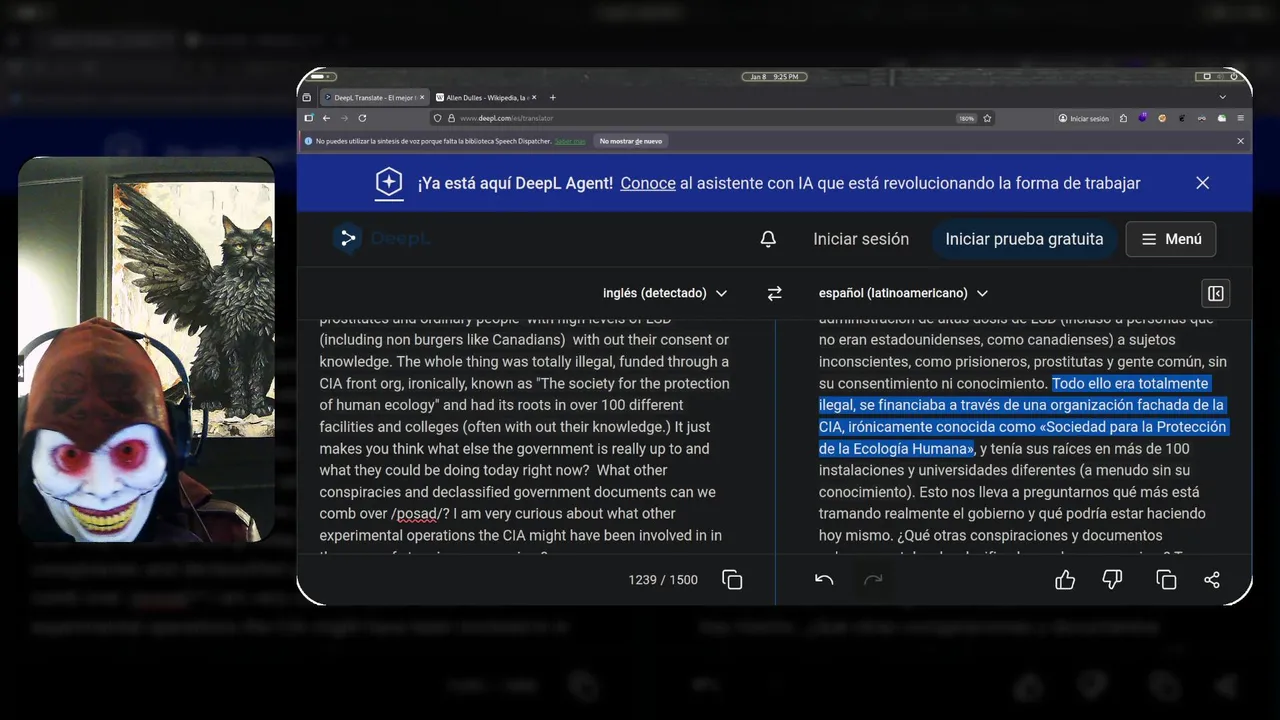1280x720 pixels.
Task: Click the DeepL Agent banner icon
Action: [x=389, y=183]
